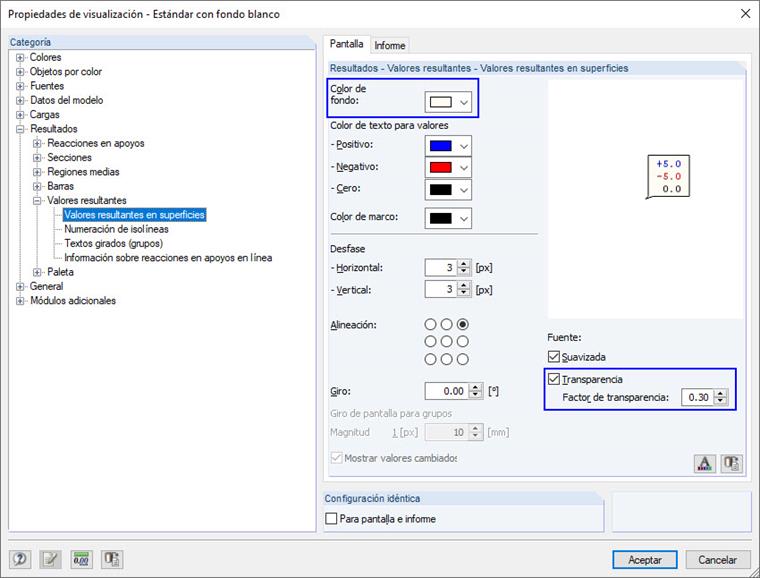Decrease Vertical offset with down arrow
This screenshot has height=578, width=760.
click(x=464, y=293)
